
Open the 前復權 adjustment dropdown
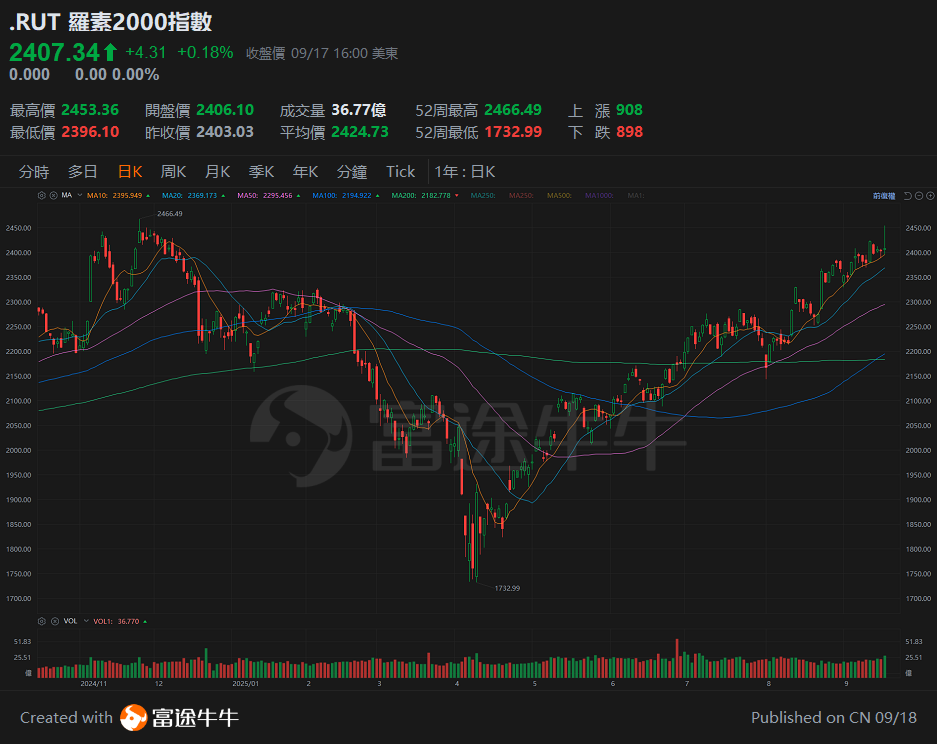(x=884, y=196)
